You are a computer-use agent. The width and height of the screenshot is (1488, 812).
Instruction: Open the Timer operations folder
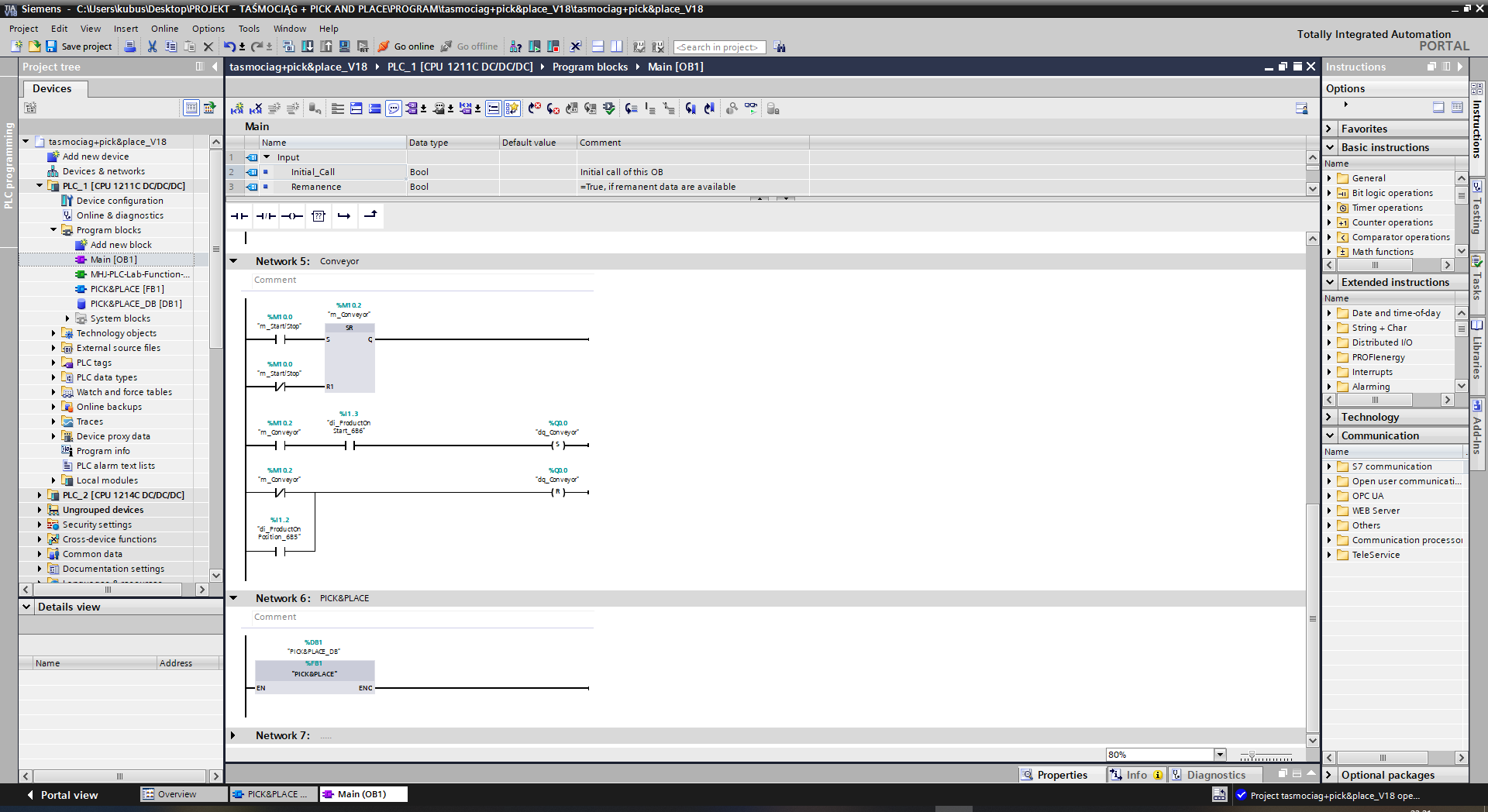1387,208
